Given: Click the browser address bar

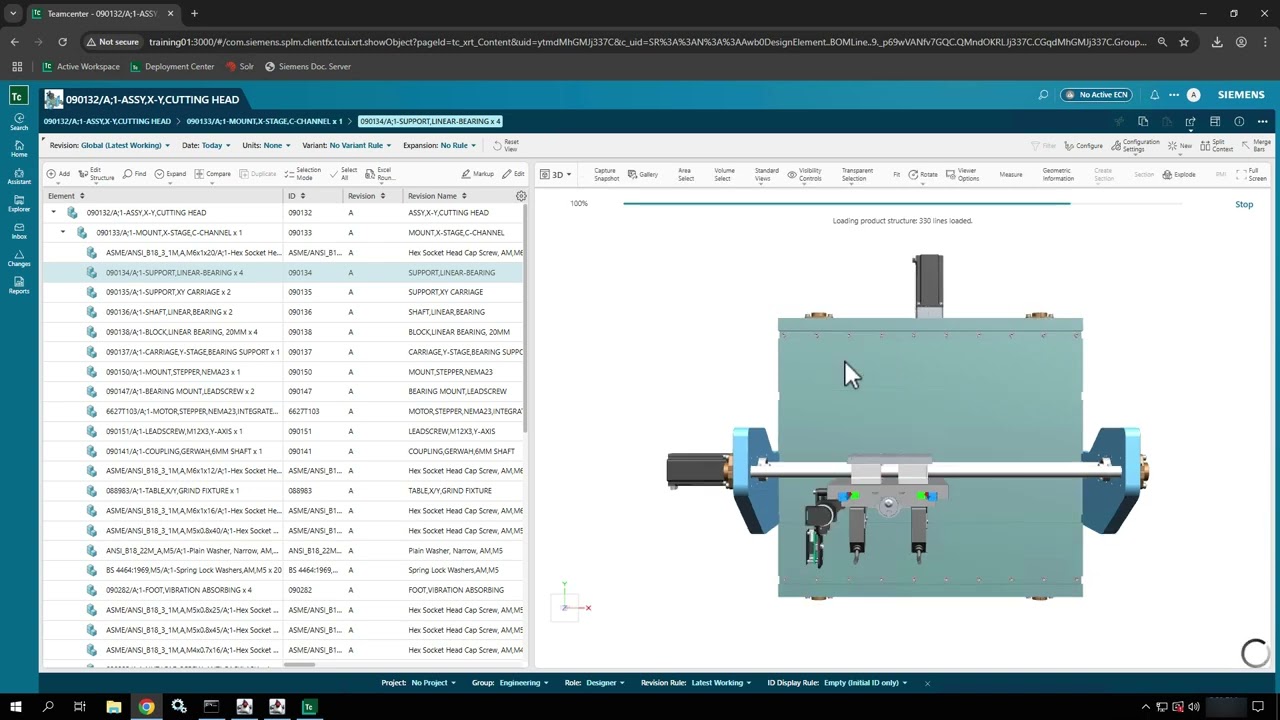Looking at the screenshot, I should pos(646,42).
